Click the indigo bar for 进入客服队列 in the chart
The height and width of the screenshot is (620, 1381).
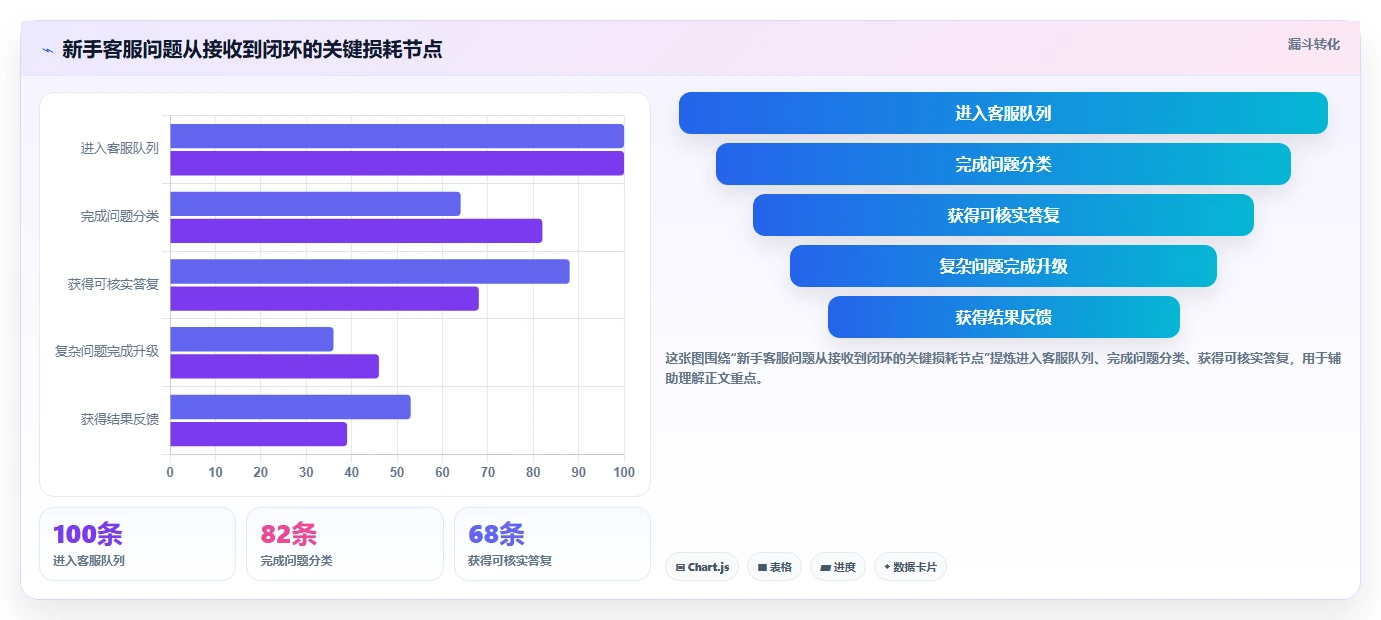tap(397, 136)
